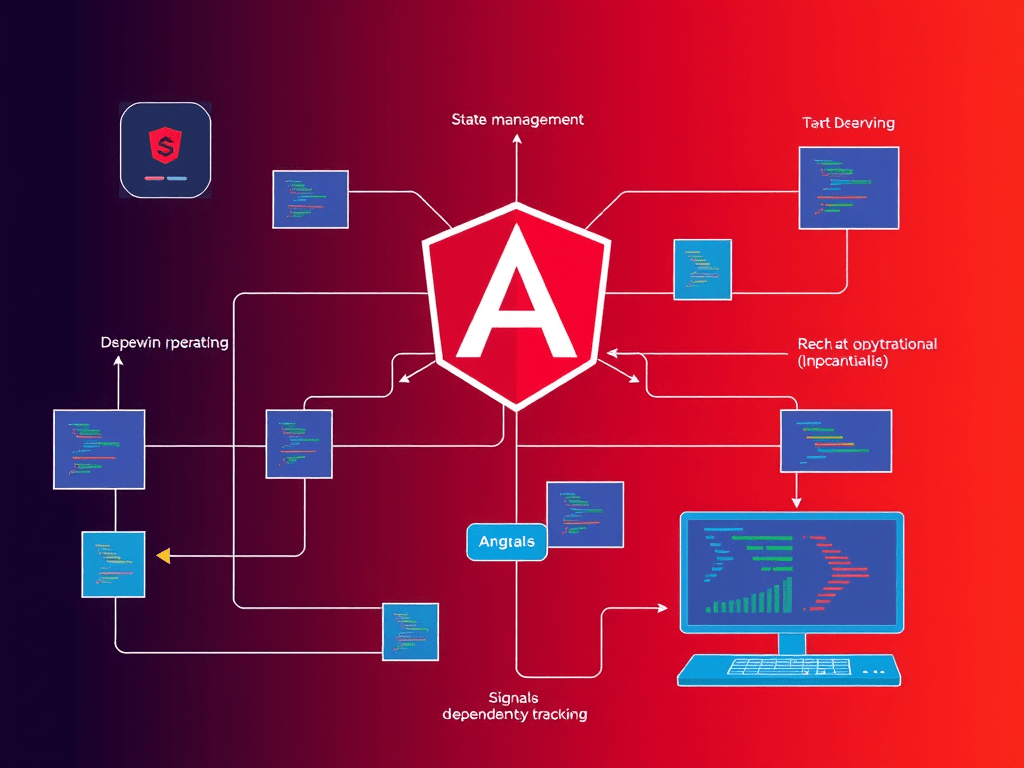Select the State management label
The height and width of the screenshot is (768, 1024).
(516, 119)
